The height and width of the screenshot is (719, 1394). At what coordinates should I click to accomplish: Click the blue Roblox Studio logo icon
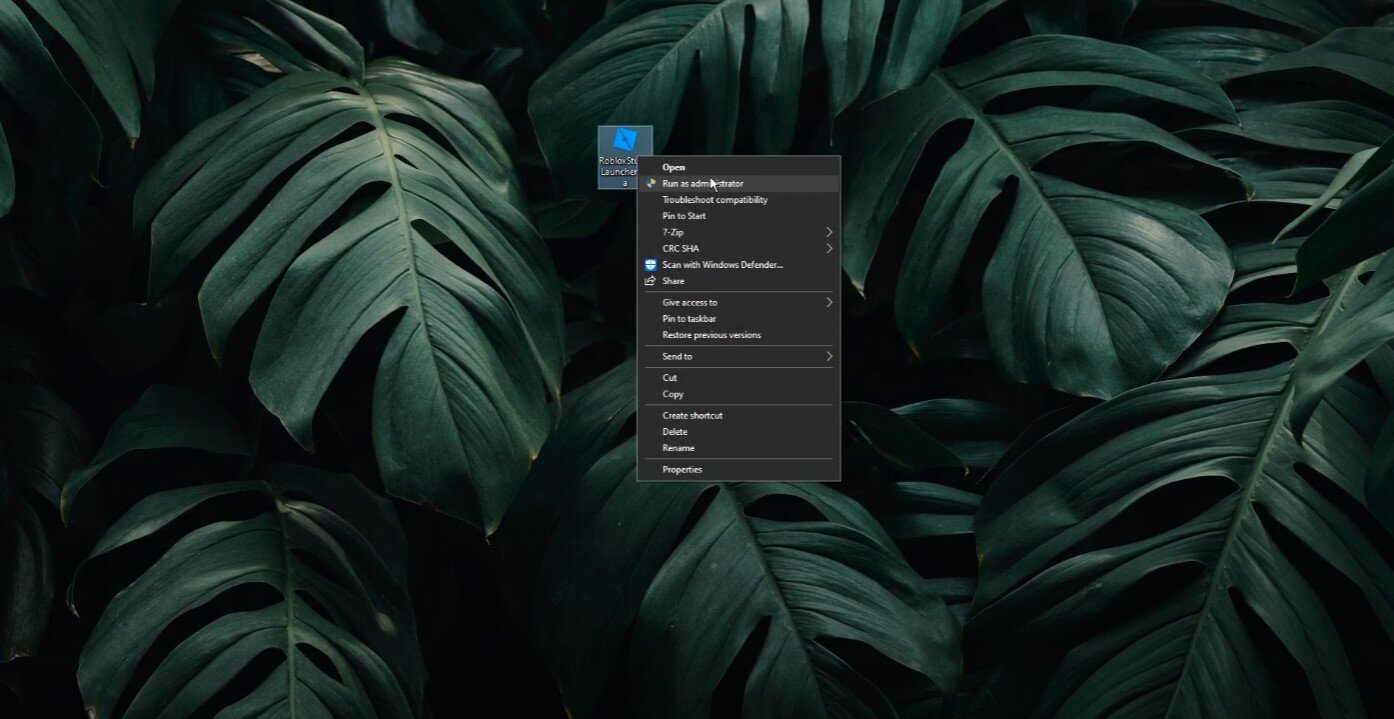click(x=625, y=141)
